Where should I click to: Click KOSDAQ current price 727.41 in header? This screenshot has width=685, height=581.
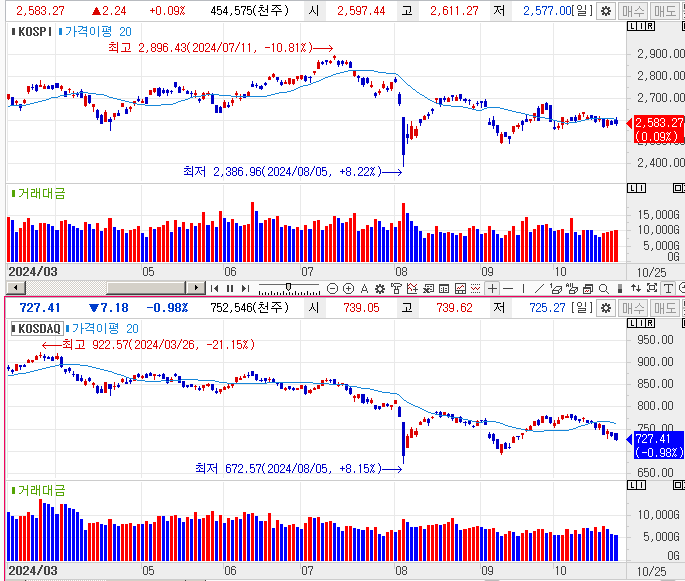(x=40, y=308)
